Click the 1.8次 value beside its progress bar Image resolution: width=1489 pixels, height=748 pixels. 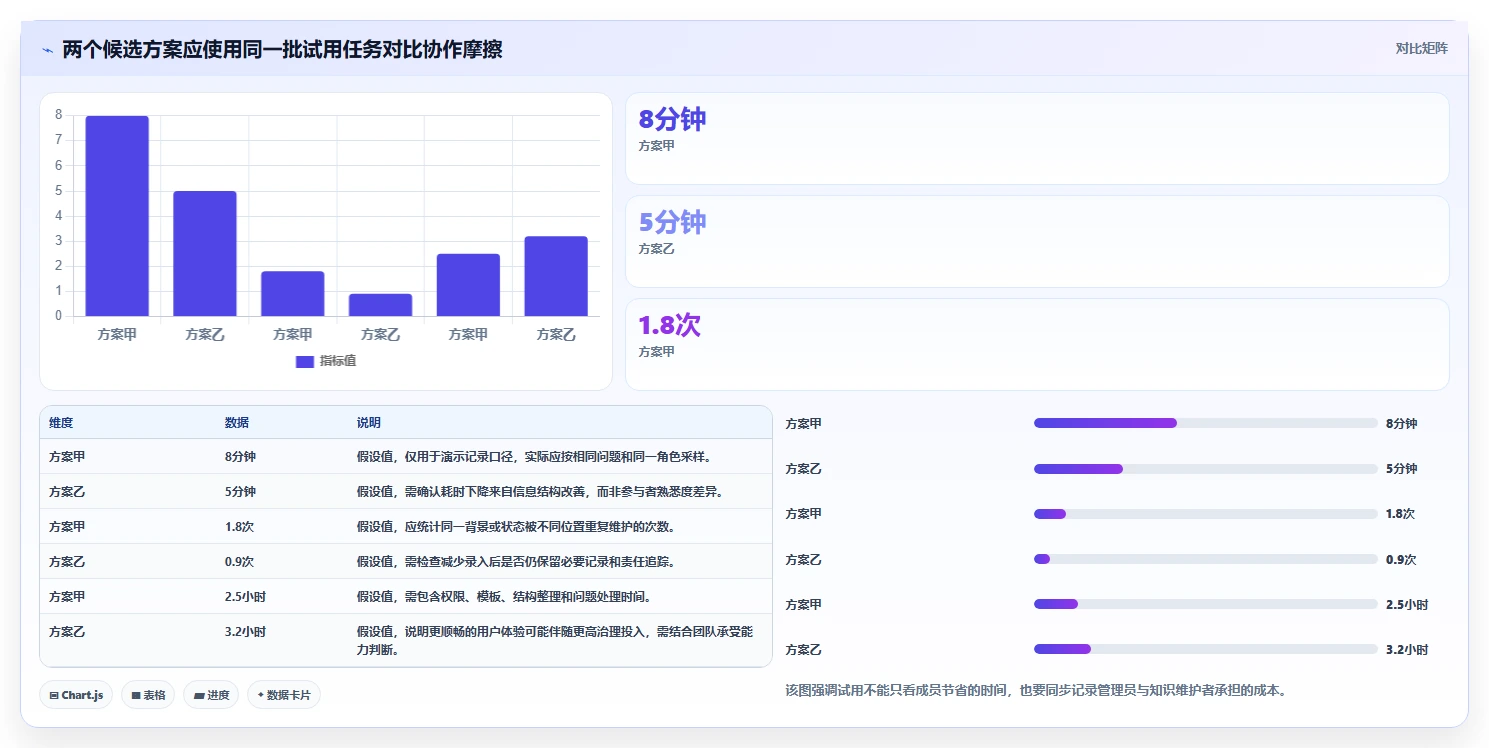coord(1401,514)
